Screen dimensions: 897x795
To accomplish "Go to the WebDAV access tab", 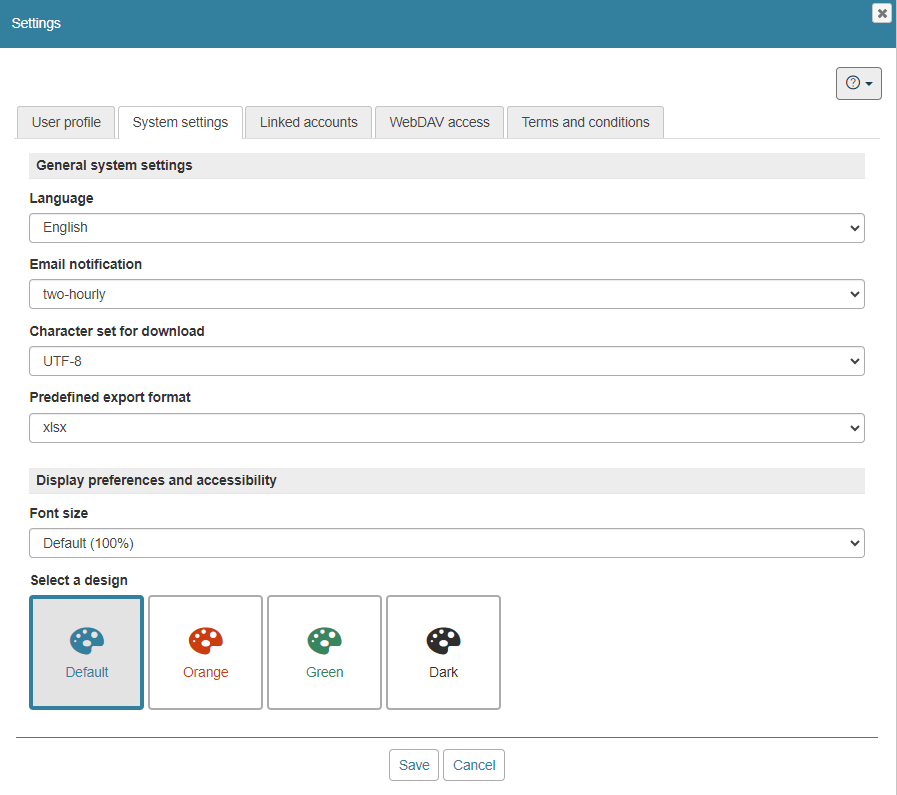I will click(439, 122).
